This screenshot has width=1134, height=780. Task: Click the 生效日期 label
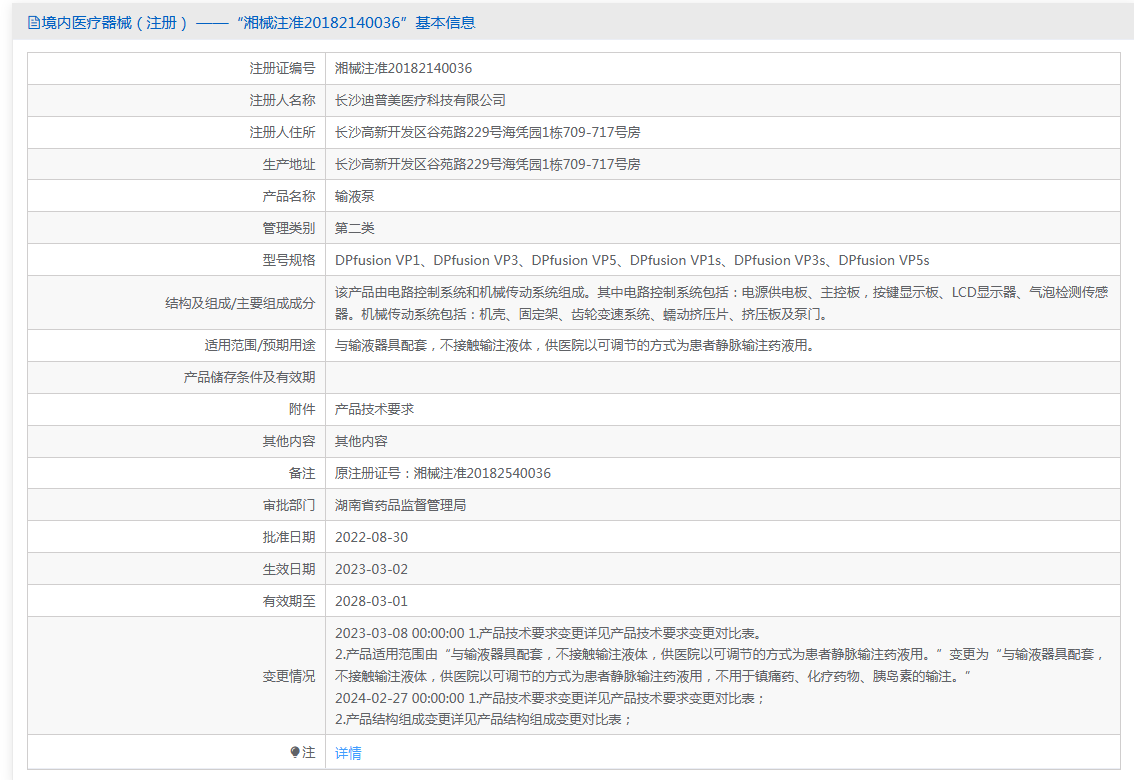coord(289,569)
